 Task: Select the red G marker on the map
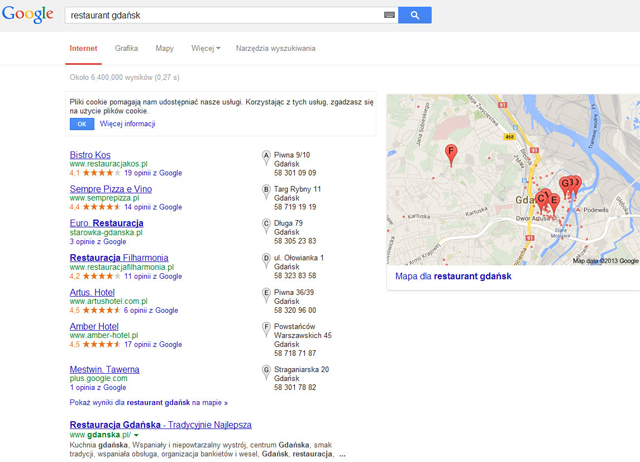point(565,187)
